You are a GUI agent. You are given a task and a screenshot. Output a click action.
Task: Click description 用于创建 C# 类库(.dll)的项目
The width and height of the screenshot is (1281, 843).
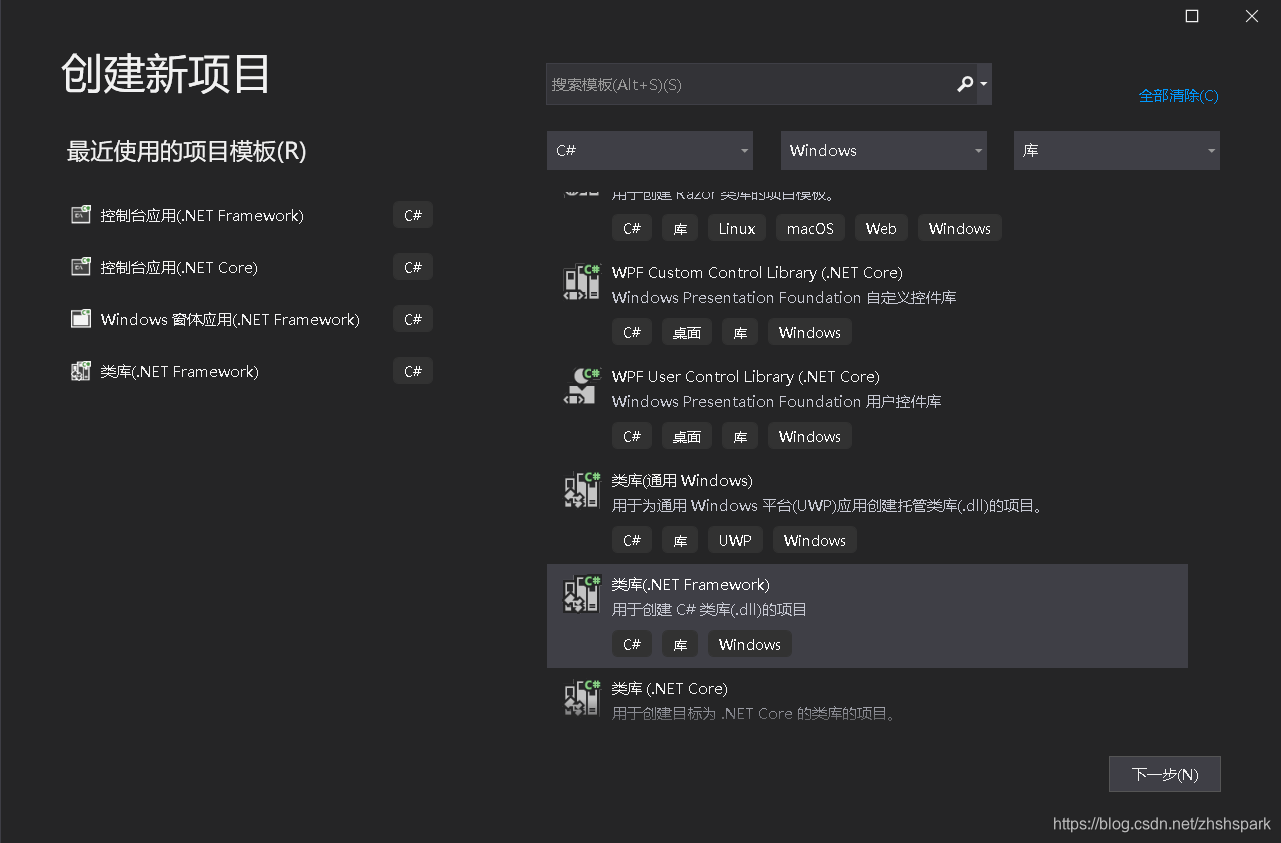[709, 609]
